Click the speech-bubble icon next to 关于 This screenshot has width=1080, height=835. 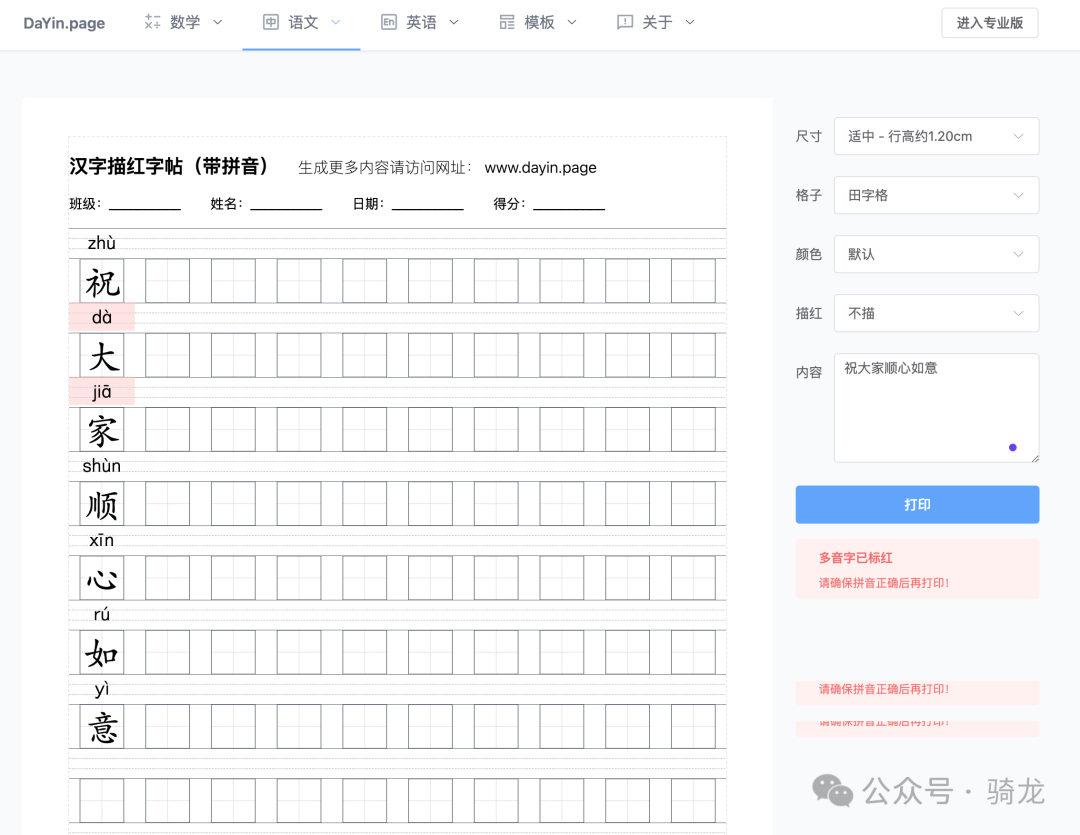pyautogui.click(x=625, y=21)
